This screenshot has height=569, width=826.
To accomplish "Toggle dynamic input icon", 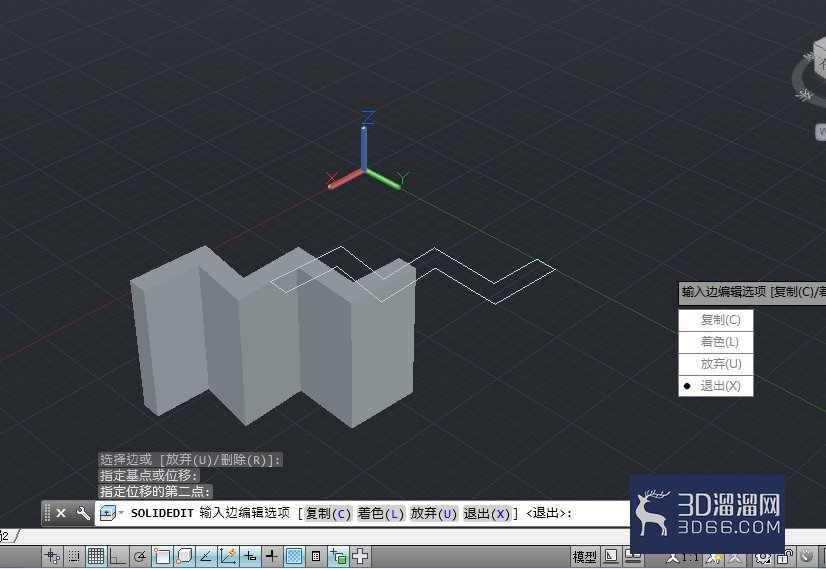I will (251, 556).
